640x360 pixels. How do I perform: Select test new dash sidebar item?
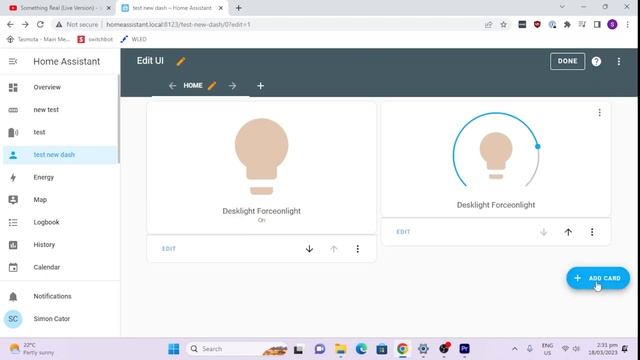coord(59,155)
